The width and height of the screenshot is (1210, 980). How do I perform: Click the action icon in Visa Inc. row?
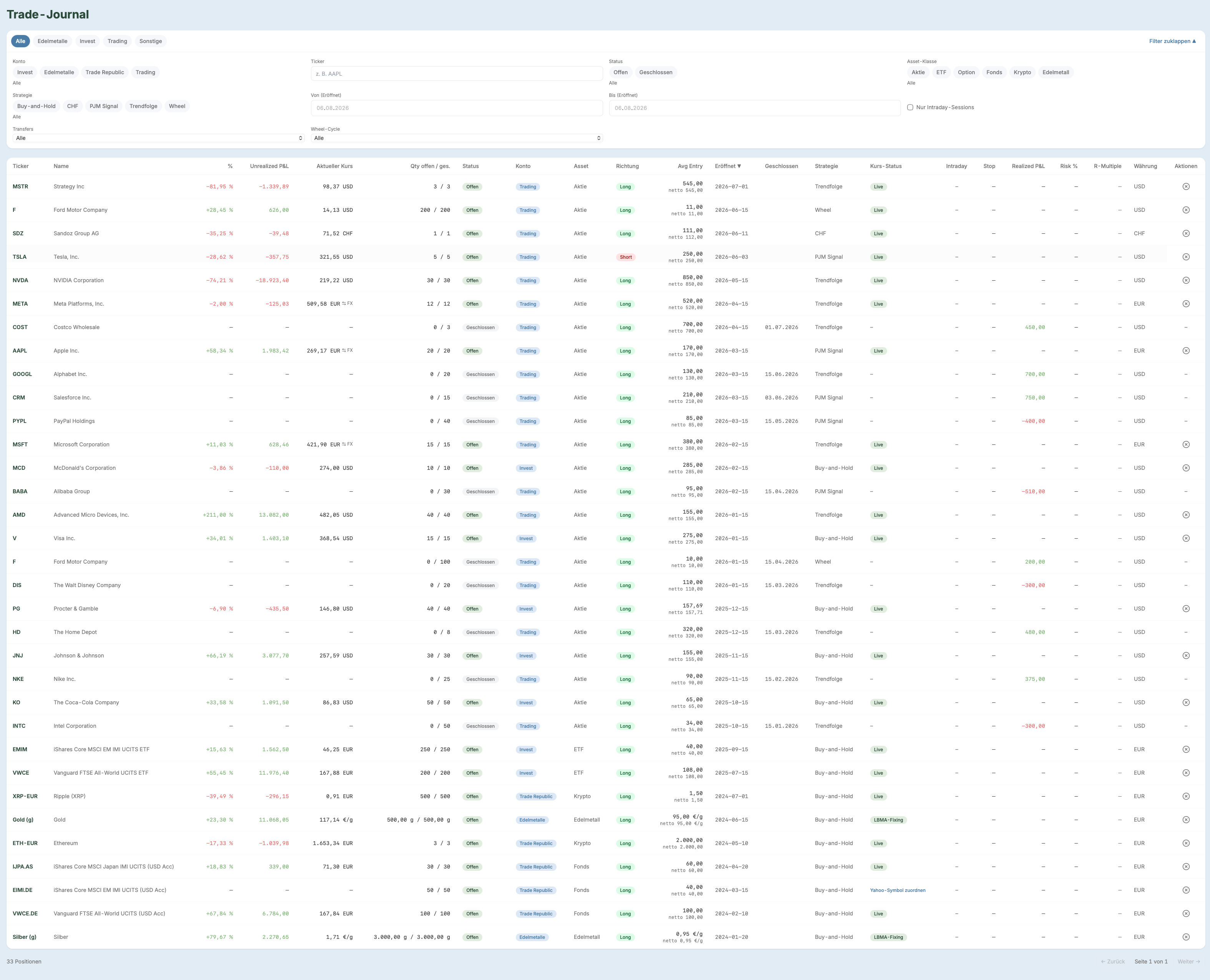1186,538
